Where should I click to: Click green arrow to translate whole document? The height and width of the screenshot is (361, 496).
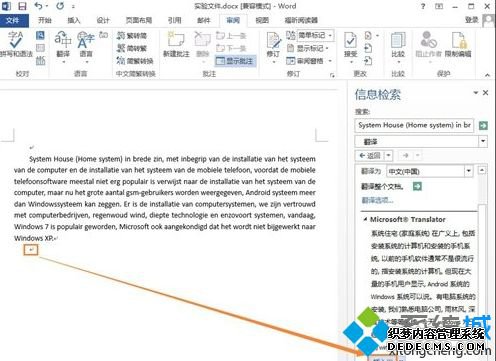[x=417, y=186]
